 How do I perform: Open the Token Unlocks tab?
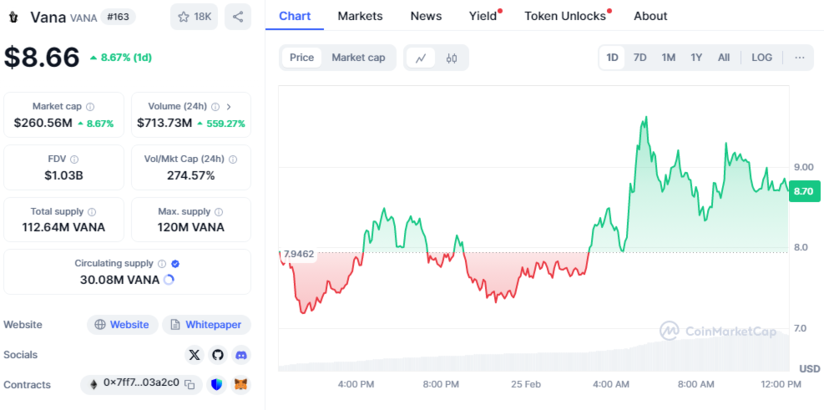point(565,16)
